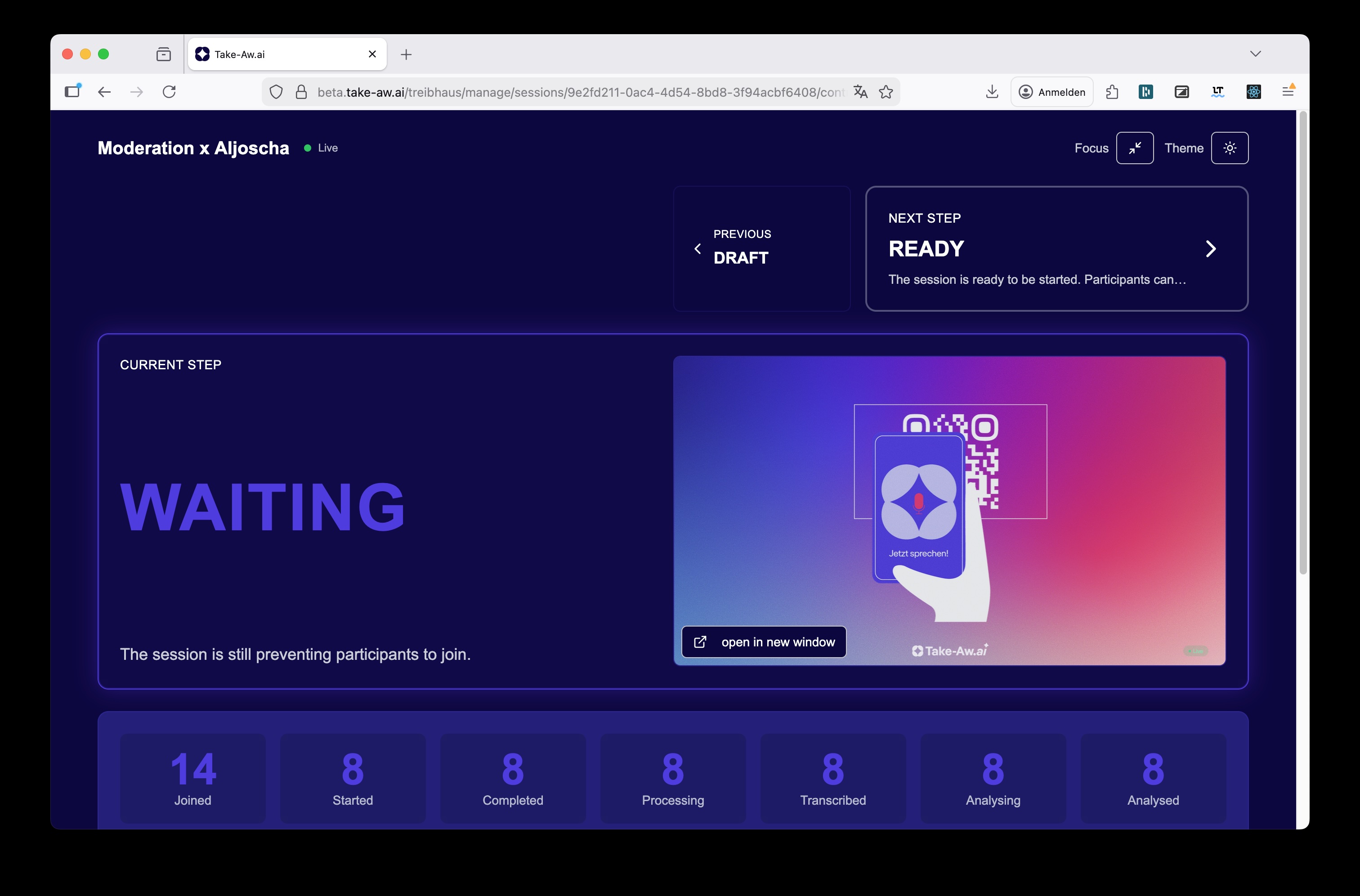
Task: Open the extensions puzzle icon
Action: pyautogui.click(x=1111, y=91)
